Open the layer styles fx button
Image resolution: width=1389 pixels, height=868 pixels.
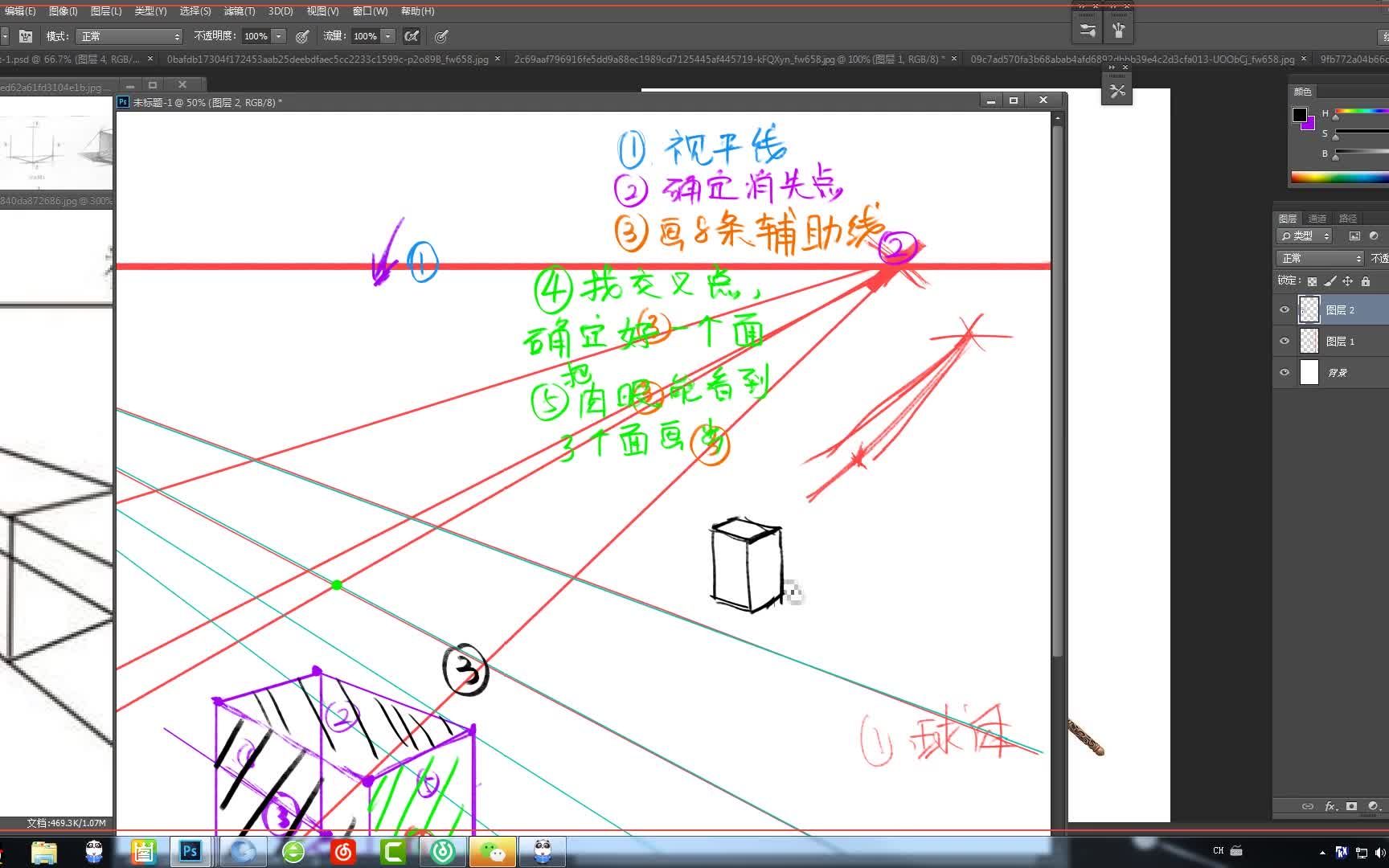tap(1331, 806)
